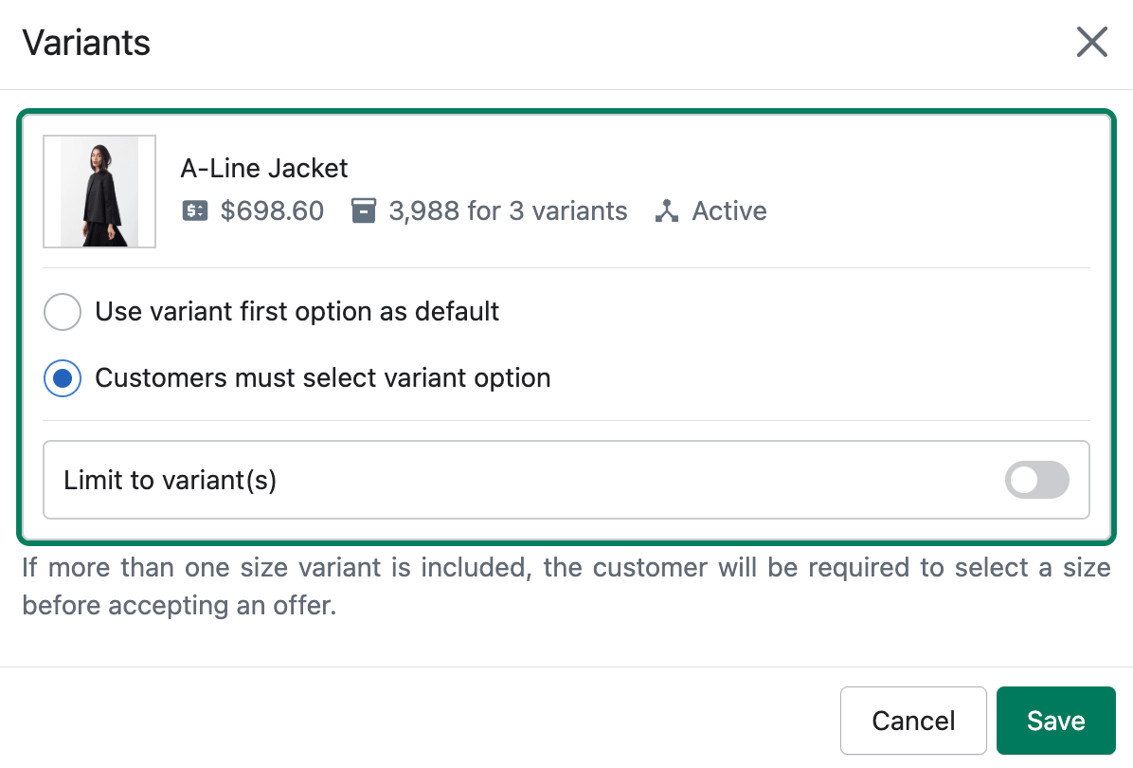Enable the Limit to variant(s) toggle switch
The height and width of the screenshot is (768, 1133).
click(x=1037, y=481)
